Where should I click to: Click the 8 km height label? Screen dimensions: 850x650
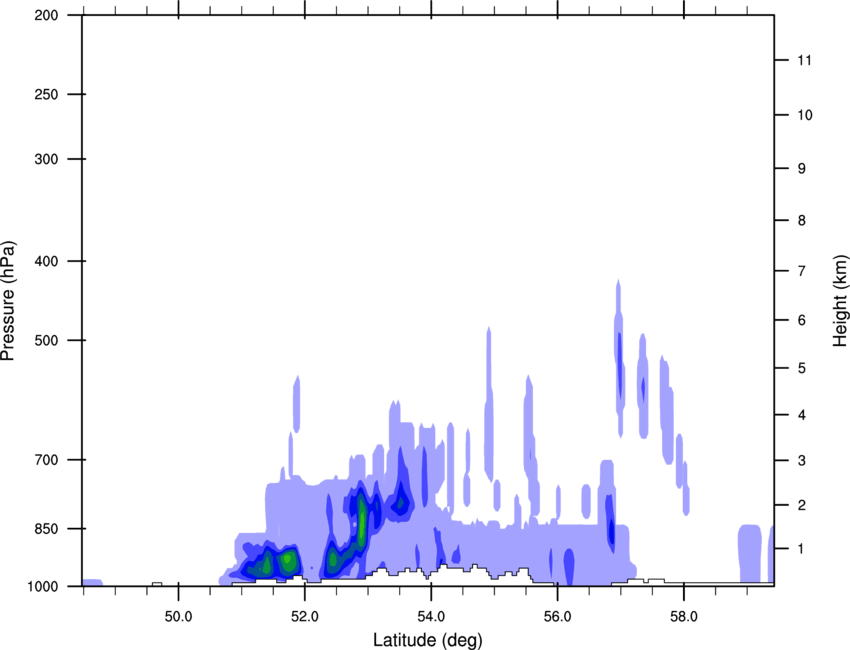(802, 220)
